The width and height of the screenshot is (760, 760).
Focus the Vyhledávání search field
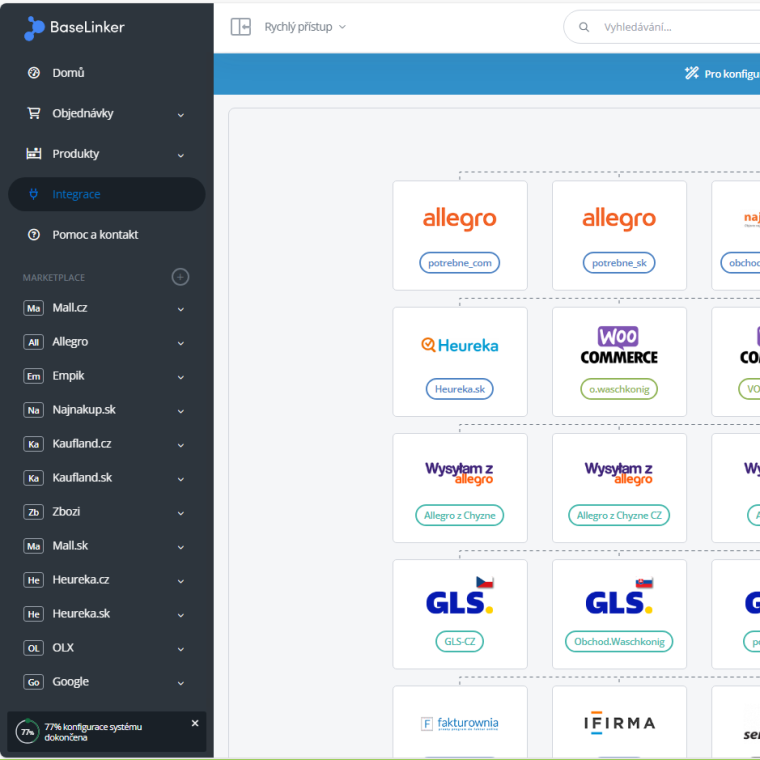pos(662,27)
